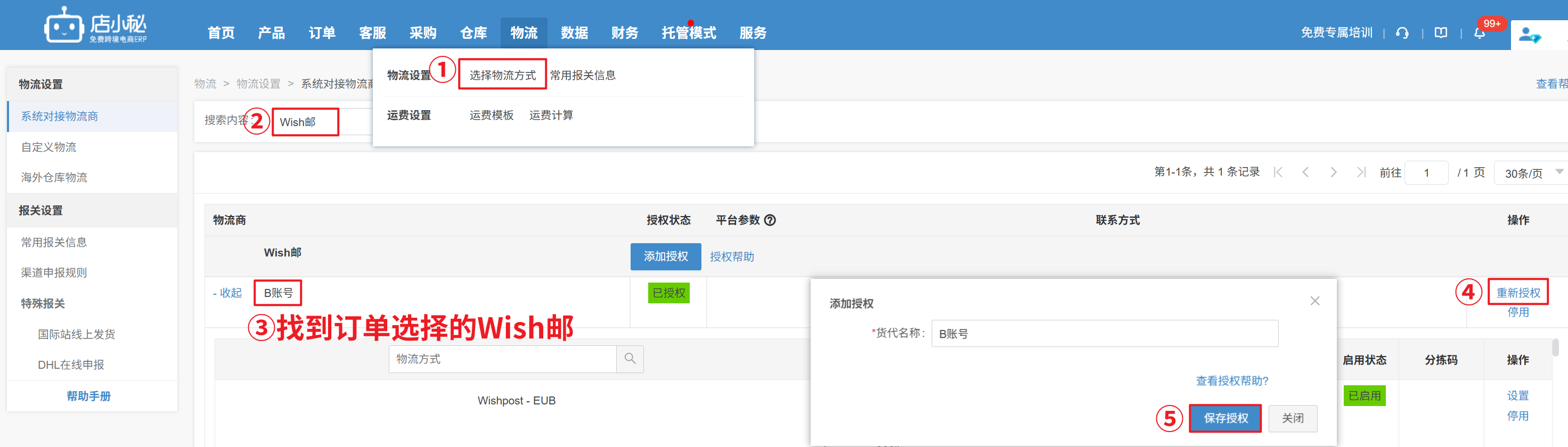Open the 物流 top menu
Viewport: 1568px width, 447px height.
tap(524, 33)
